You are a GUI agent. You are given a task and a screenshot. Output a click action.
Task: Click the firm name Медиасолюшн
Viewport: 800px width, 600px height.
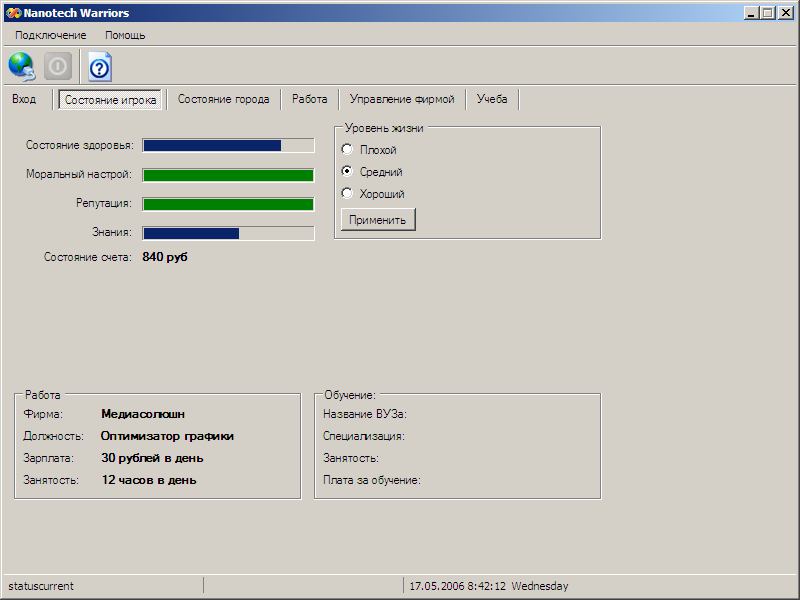[x=143, y=414]
